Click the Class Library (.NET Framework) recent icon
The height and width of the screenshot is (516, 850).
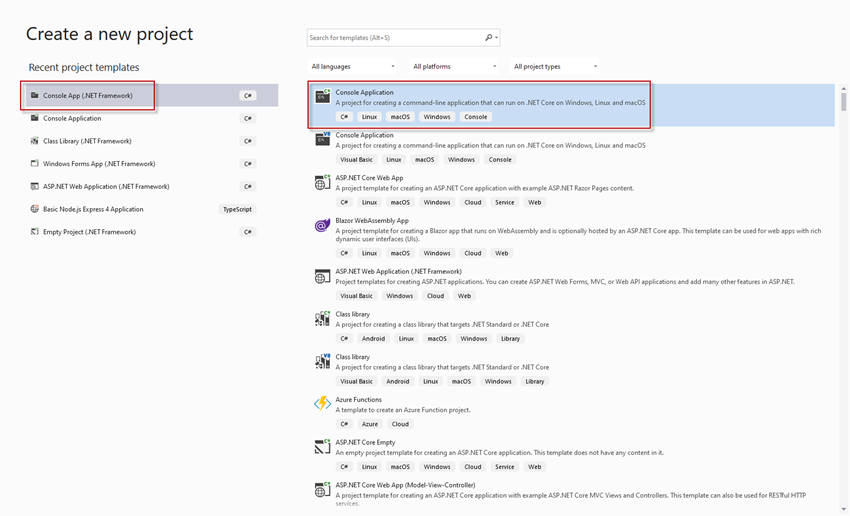(x=35, y=141)
